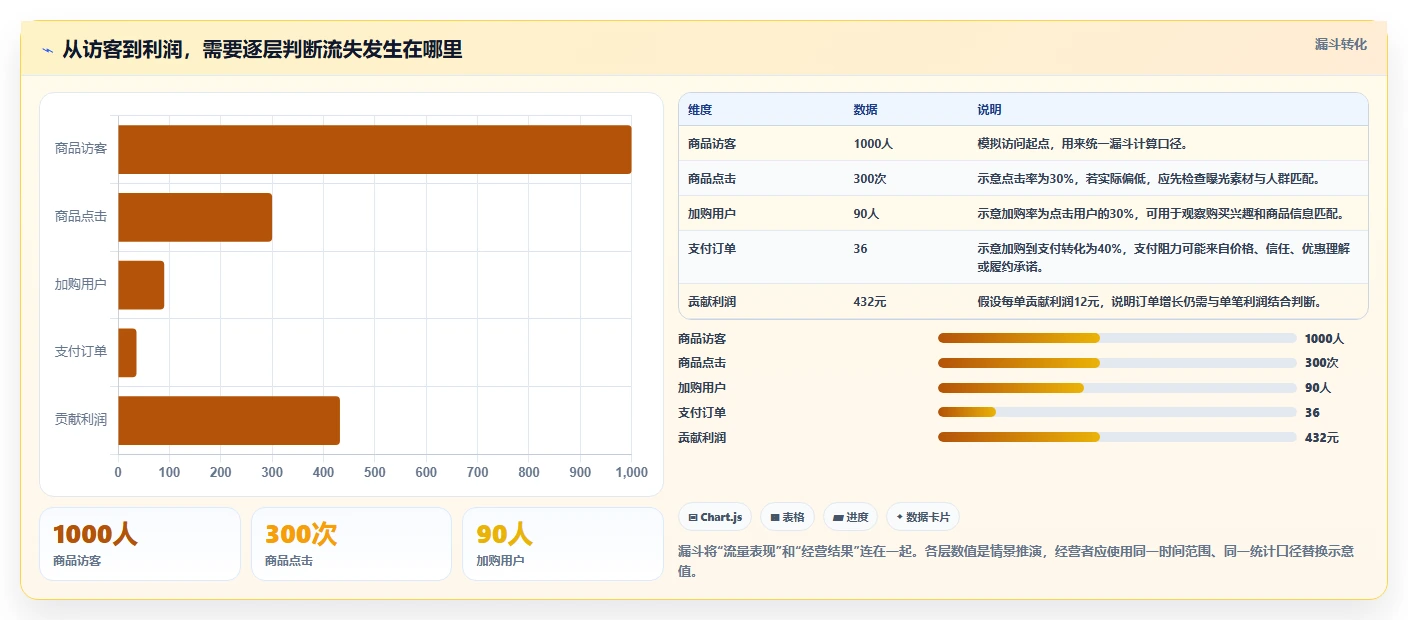Click the 支付订单 label beside the progress bars
This screenshot has width=1408, height=620.
(702, 412)
